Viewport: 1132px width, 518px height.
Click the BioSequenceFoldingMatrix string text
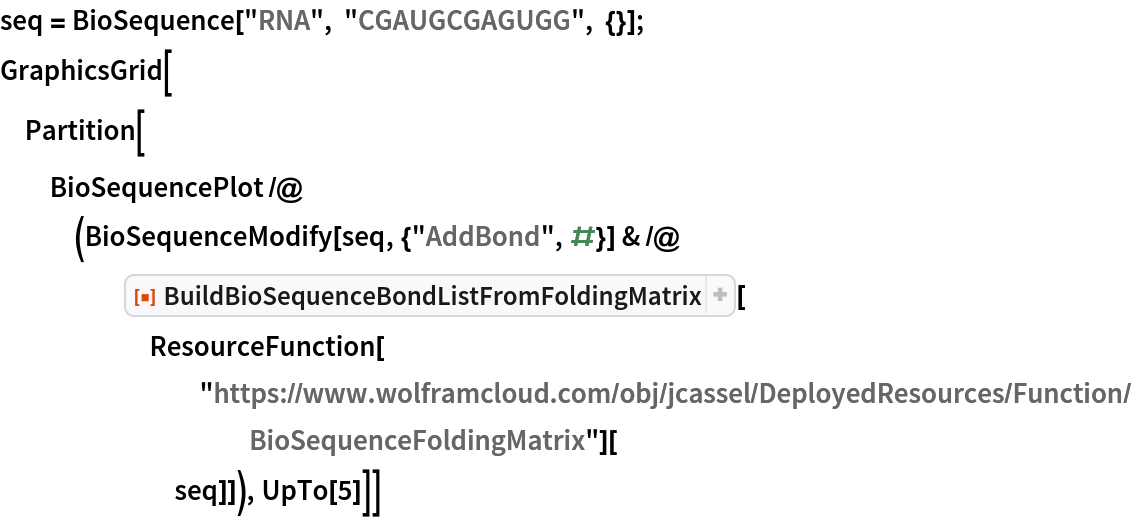point(417,440)
